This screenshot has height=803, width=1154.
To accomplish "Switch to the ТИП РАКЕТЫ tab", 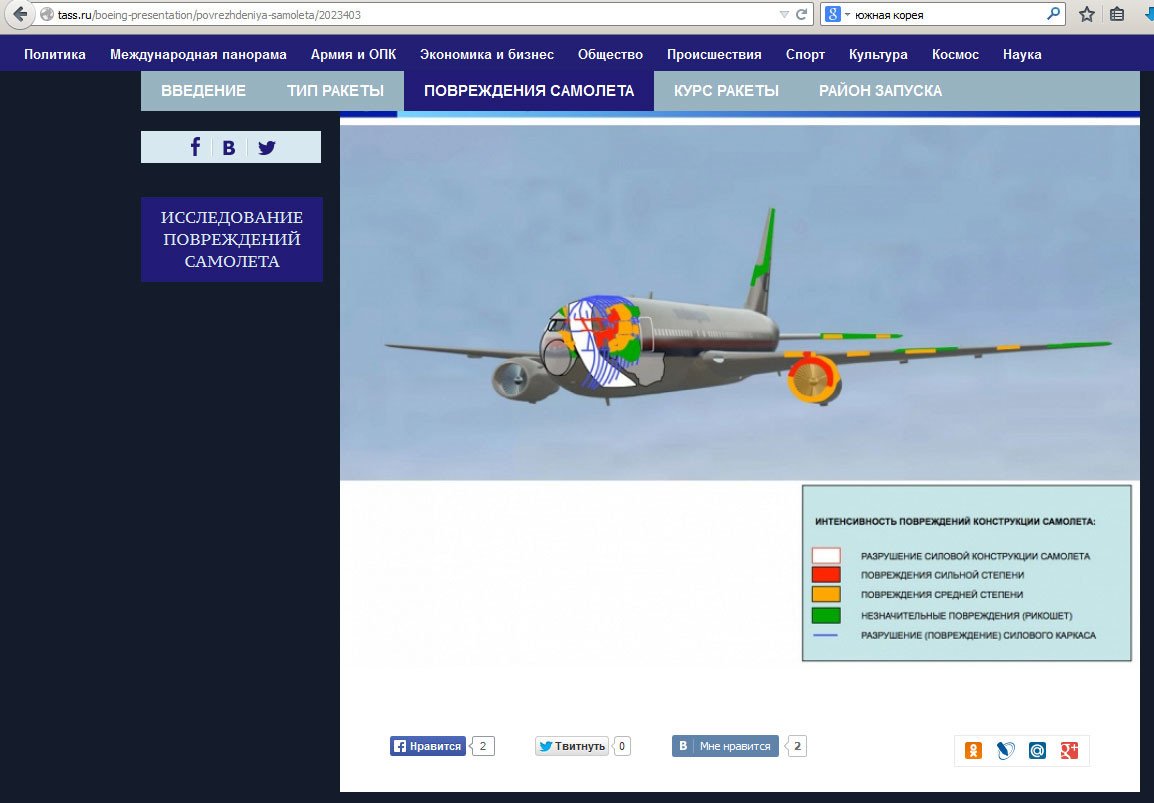I will click(x=335, y=91).
